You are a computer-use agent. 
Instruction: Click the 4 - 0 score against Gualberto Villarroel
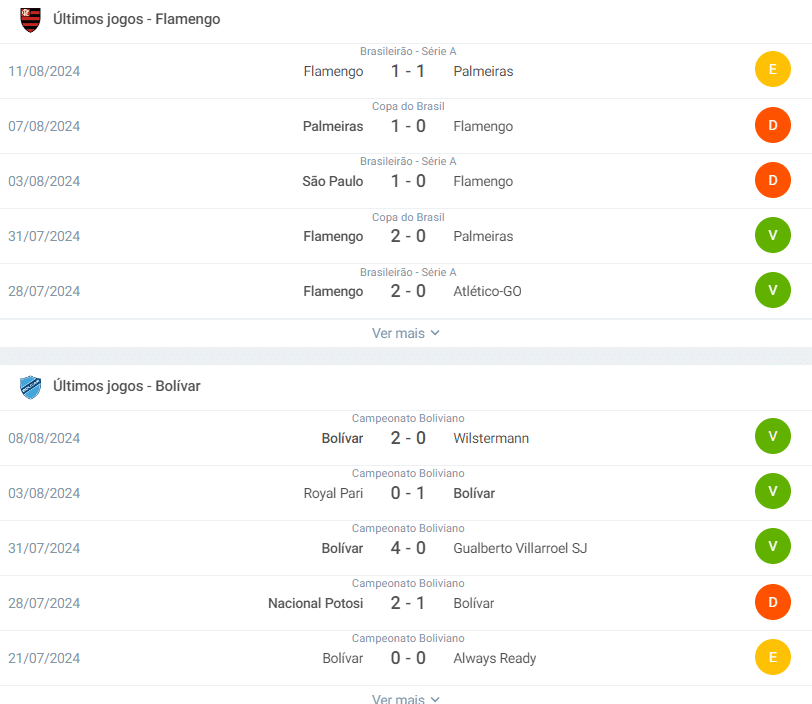[408, 548]
